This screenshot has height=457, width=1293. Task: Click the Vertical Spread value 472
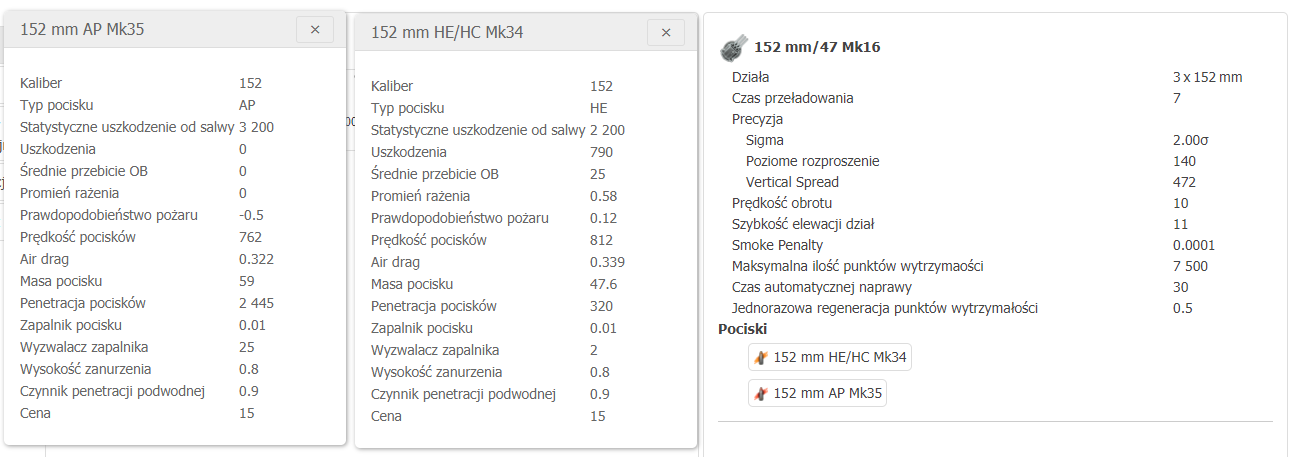click(x=1184, y=182)
